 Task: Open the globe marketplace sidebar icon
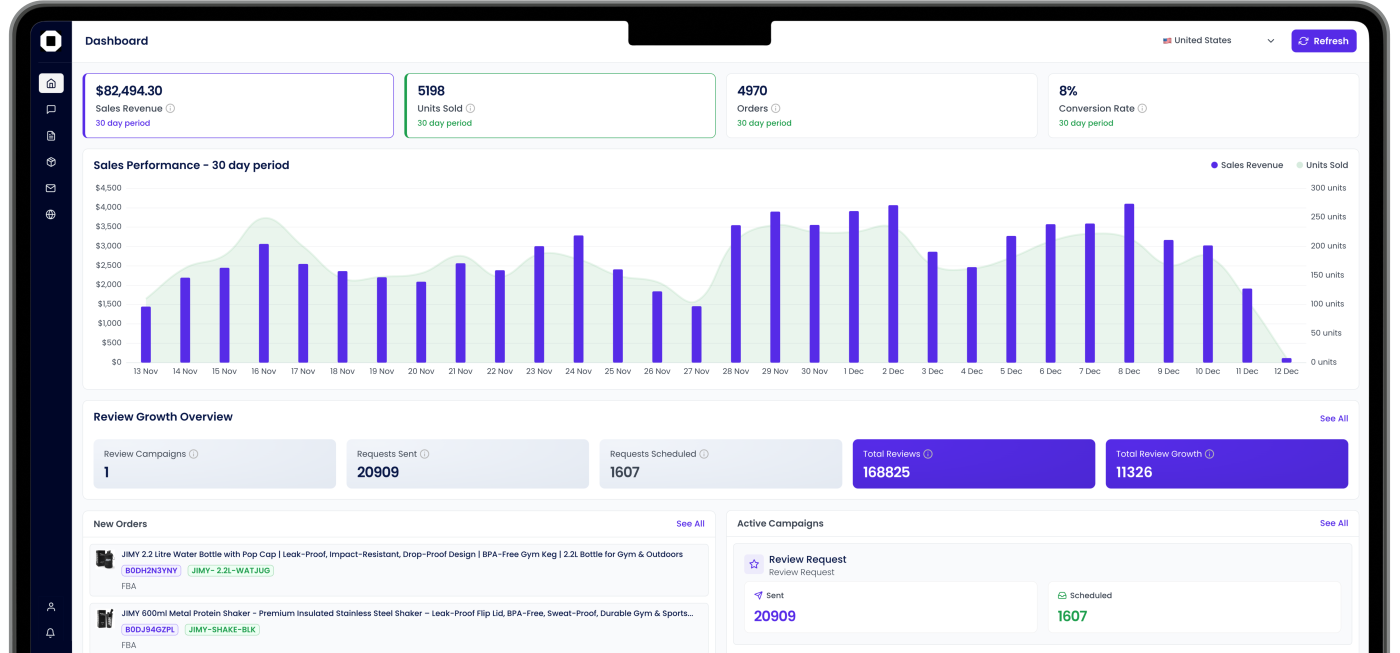tap(51, 214)
